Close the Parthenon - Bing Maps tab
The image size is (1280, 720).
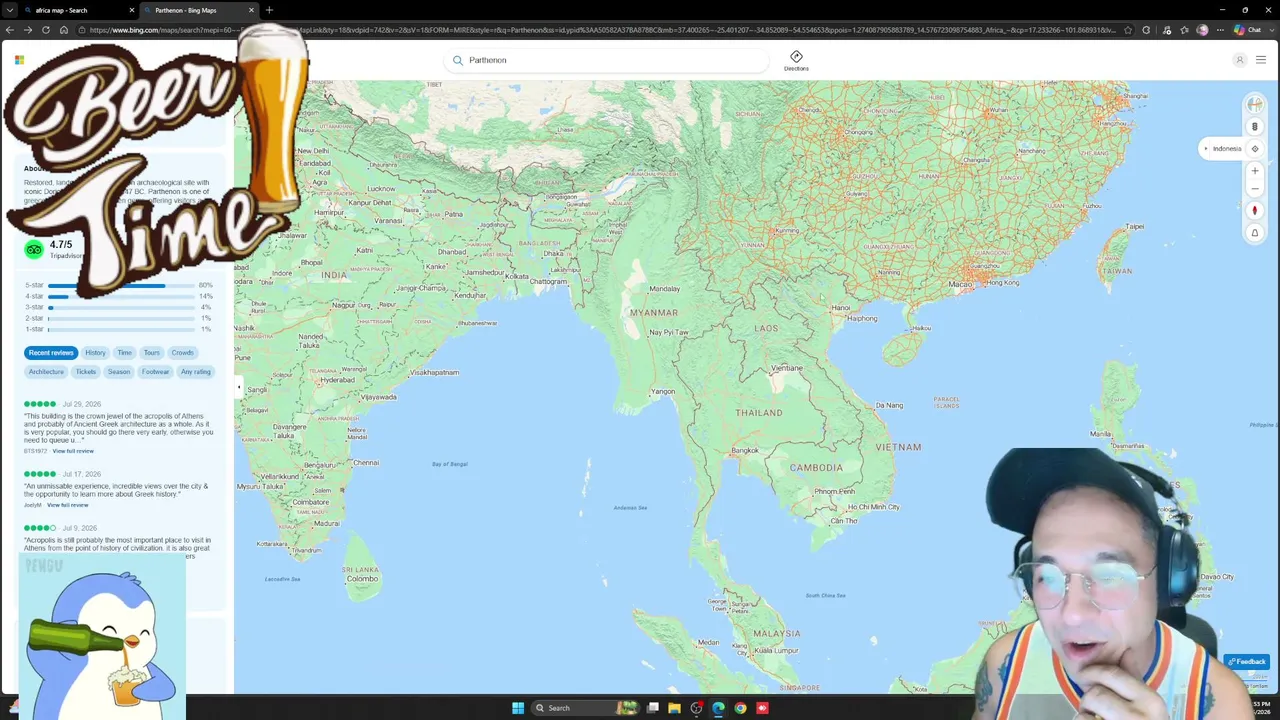251,10
